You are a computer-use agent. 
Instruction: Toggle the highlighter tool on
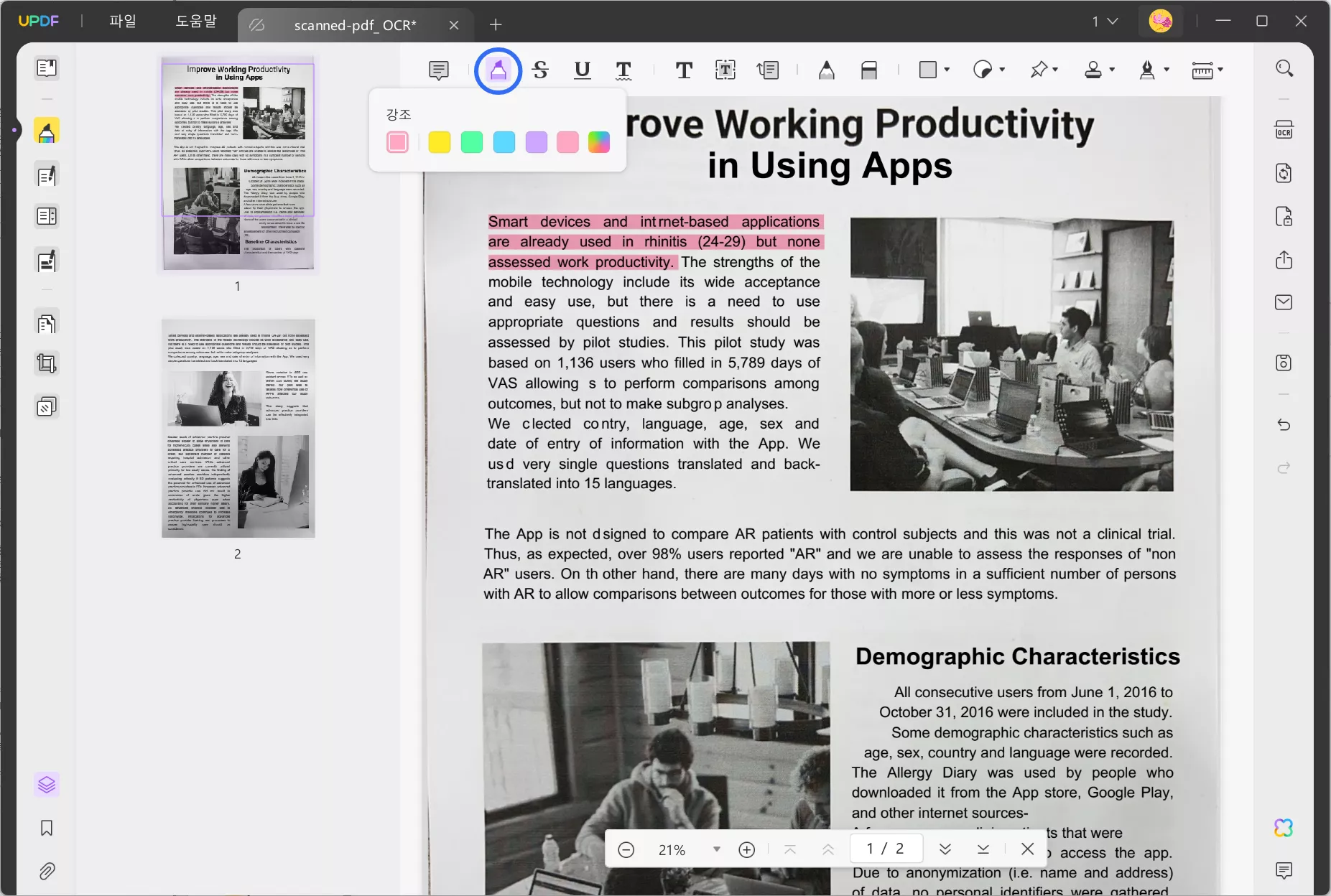tap(498, 70)
